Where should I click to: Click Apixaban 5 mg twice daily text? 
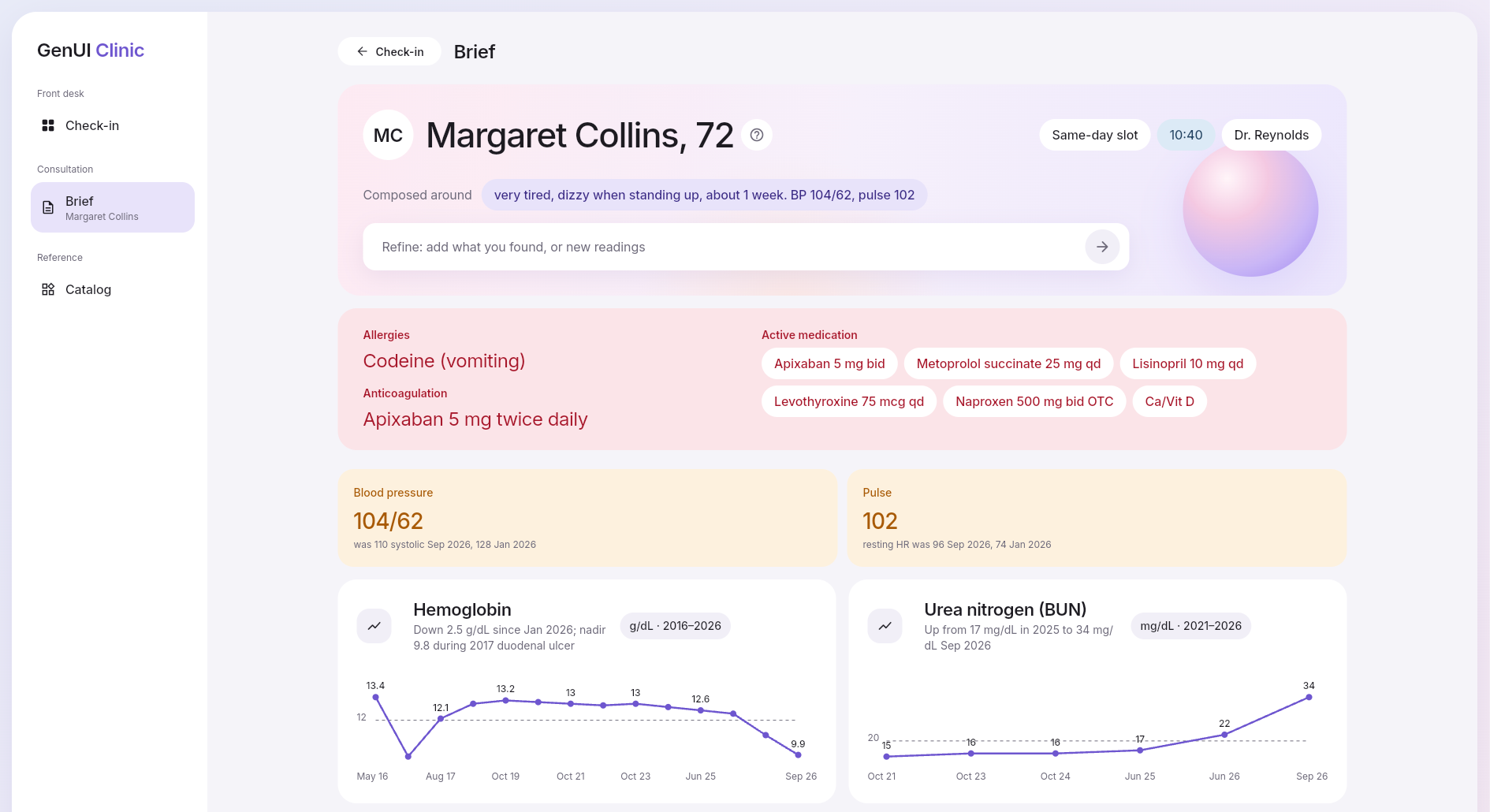pos(475,419)
